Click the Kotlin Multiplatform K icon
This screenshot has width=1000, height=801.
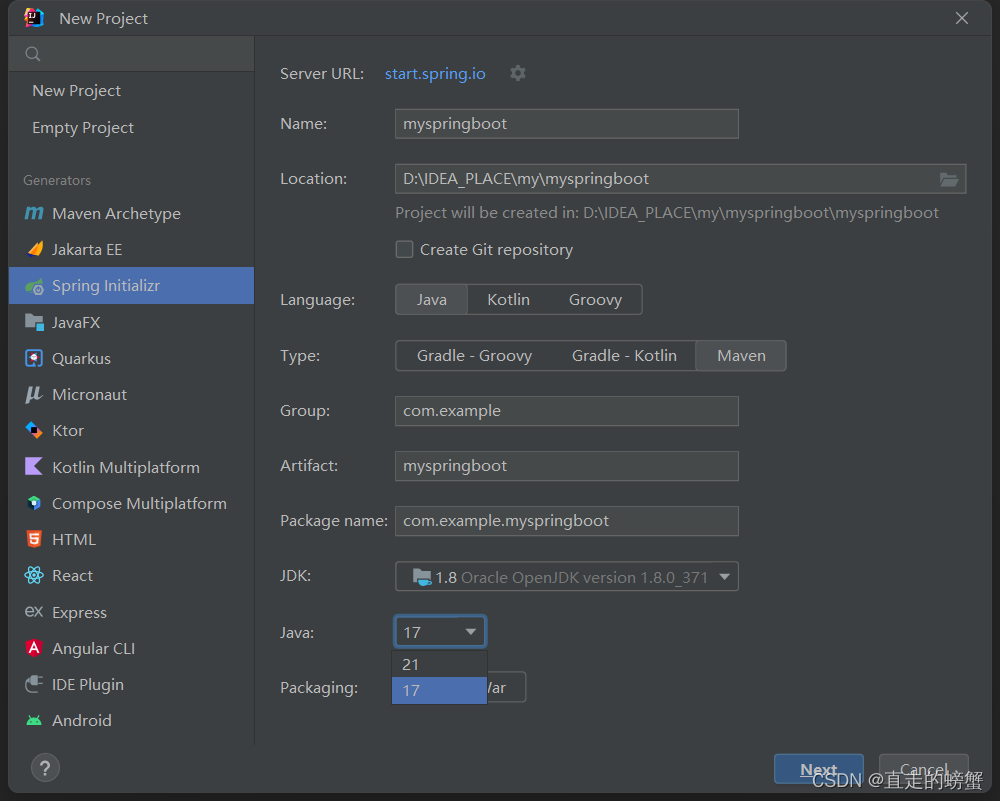coord(34,466)
